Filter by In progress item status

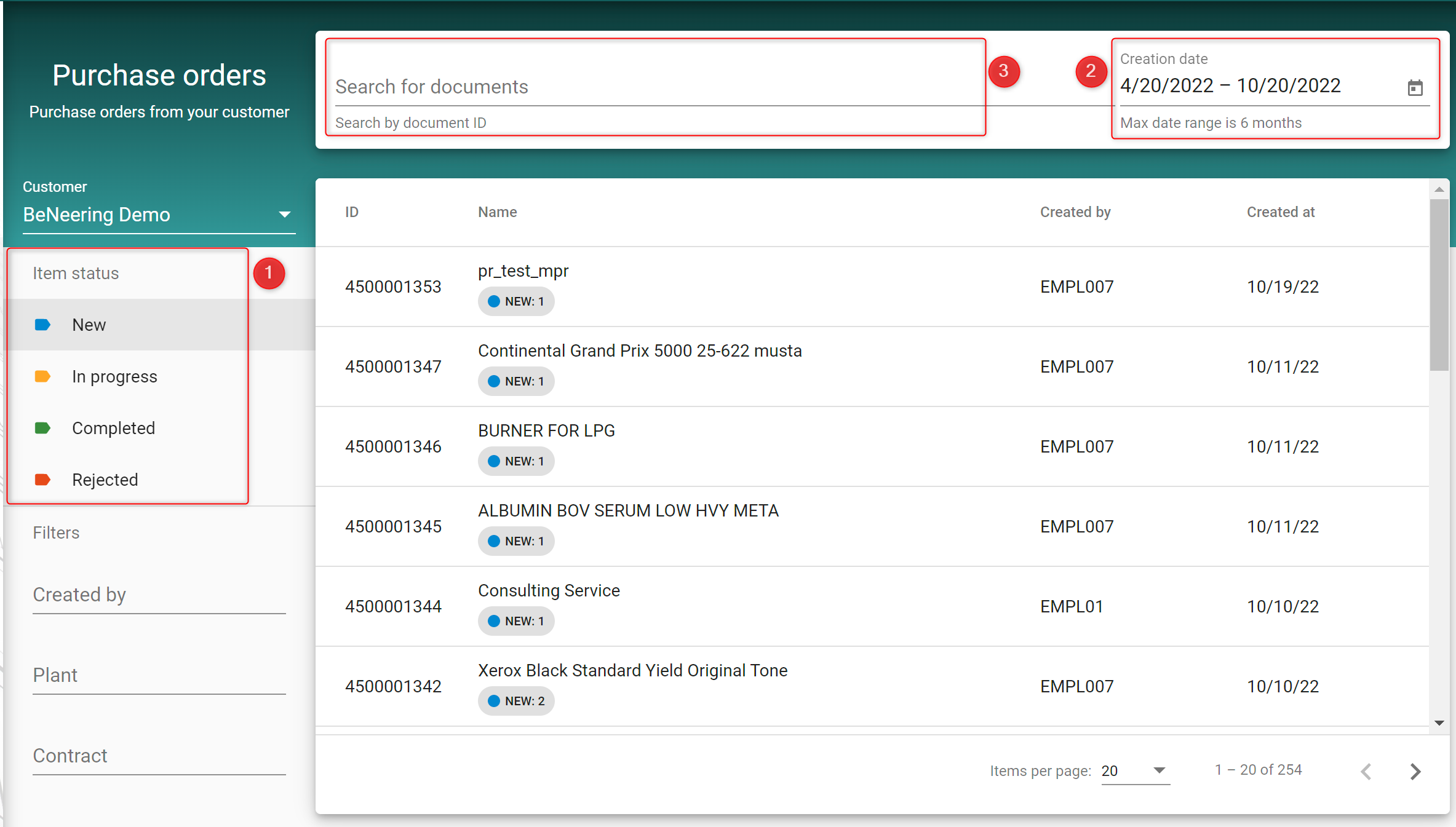[114, 376]
